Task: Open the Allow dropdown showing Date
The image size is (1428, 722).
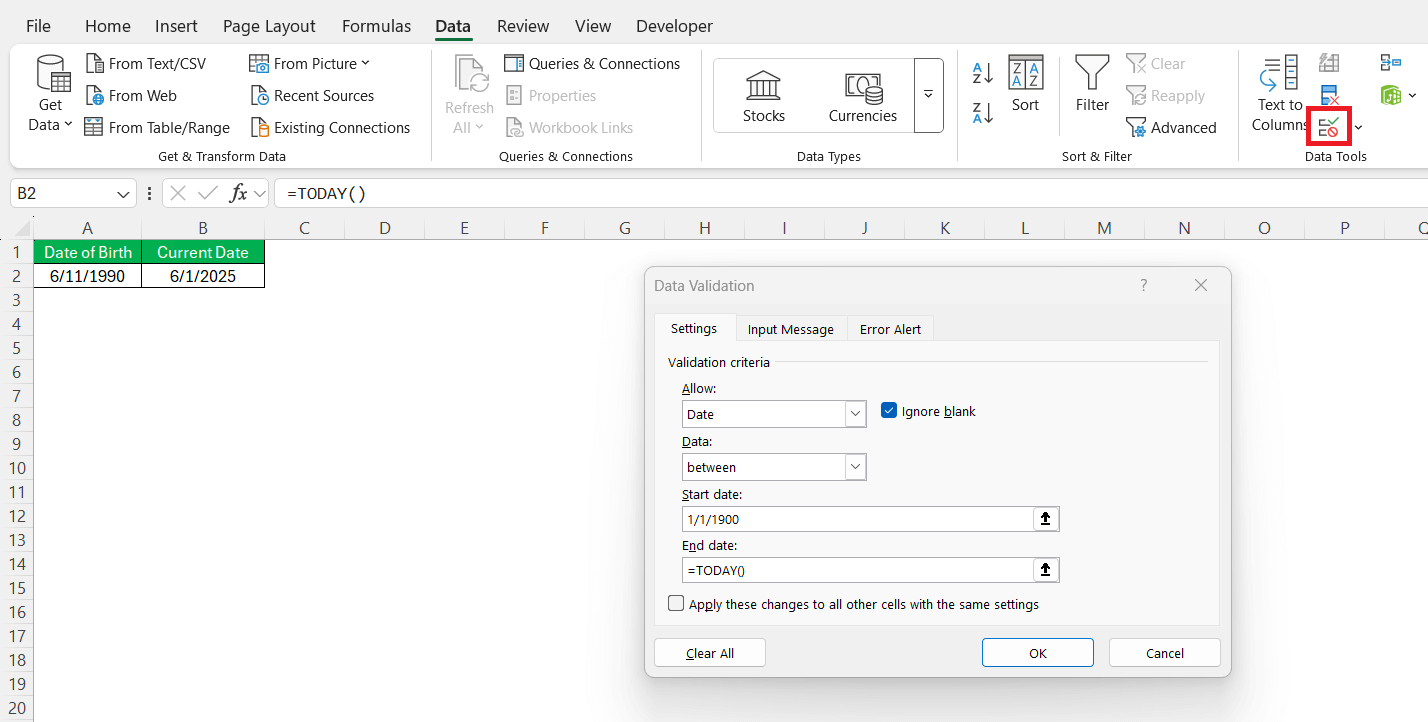Action: (856, 414)
